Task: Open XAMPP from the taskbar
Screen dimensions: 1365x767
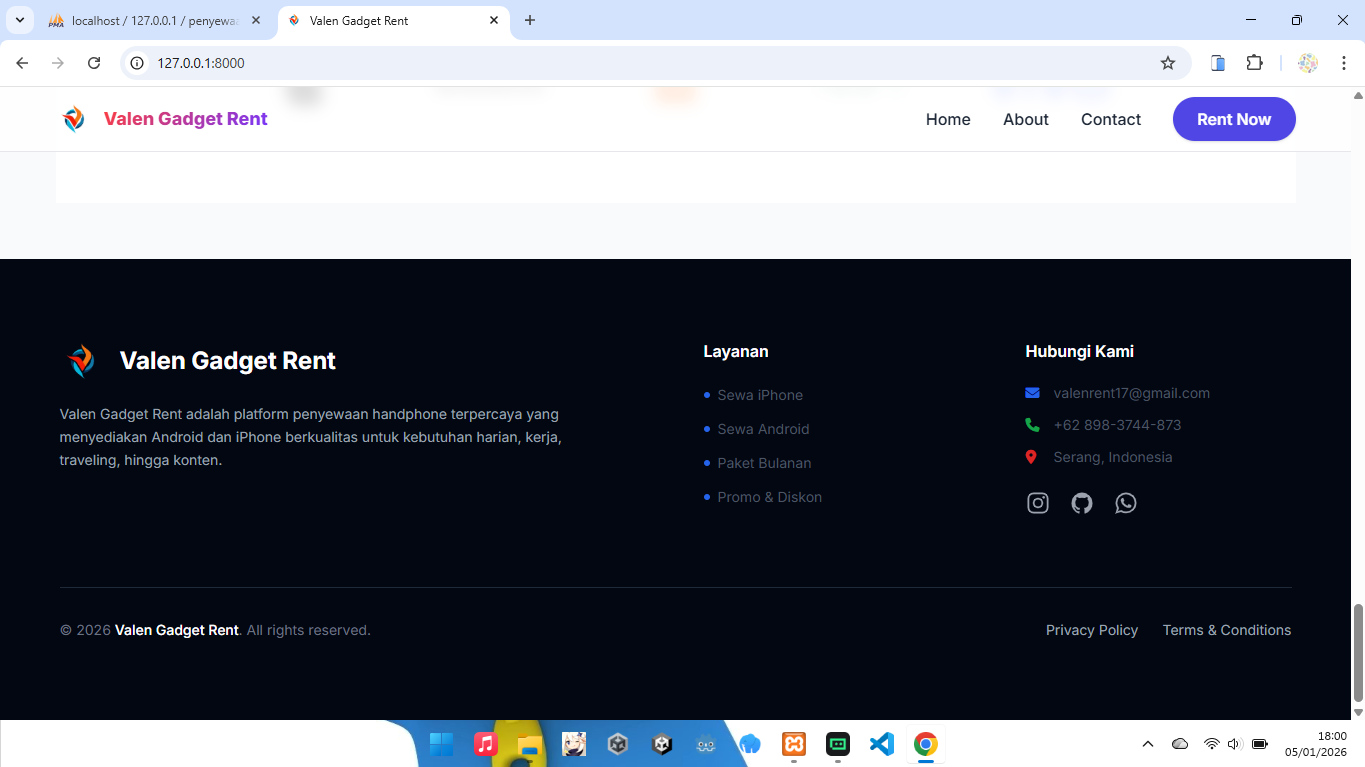Action: [794, 744]
